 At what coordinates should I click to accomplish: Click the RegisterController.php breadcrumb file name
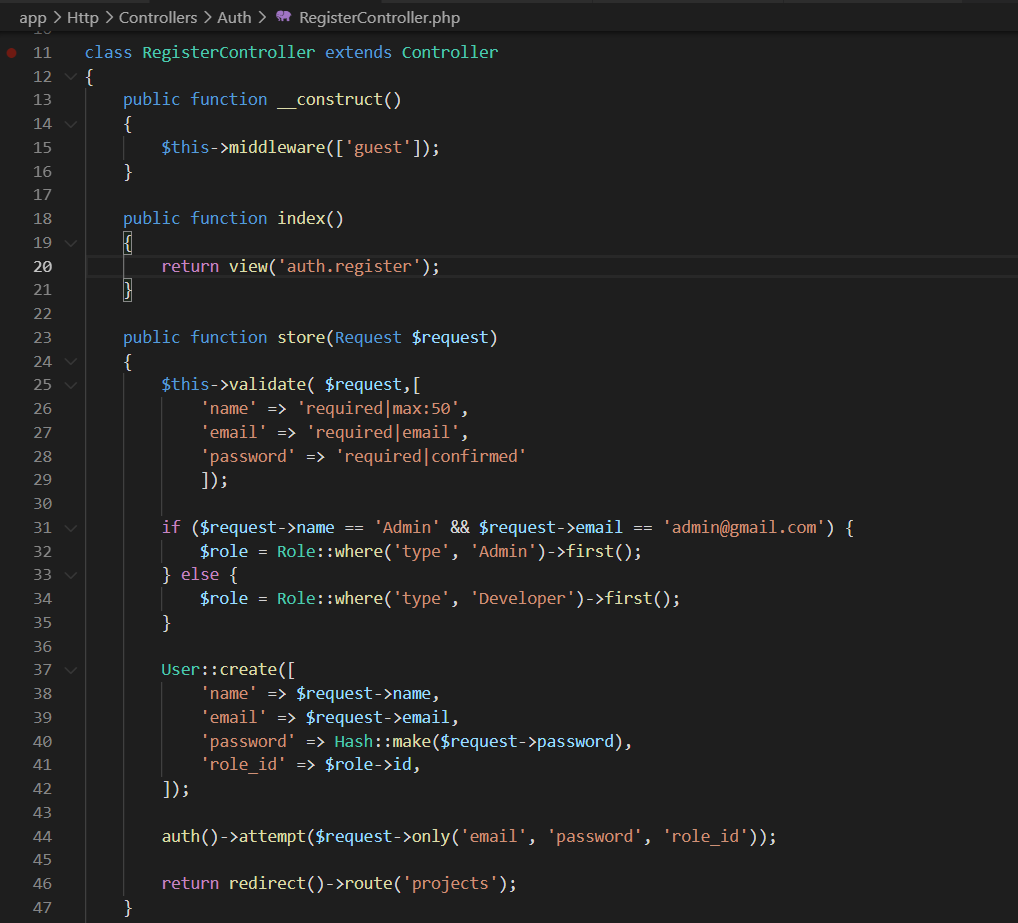(x=379, y=17)
